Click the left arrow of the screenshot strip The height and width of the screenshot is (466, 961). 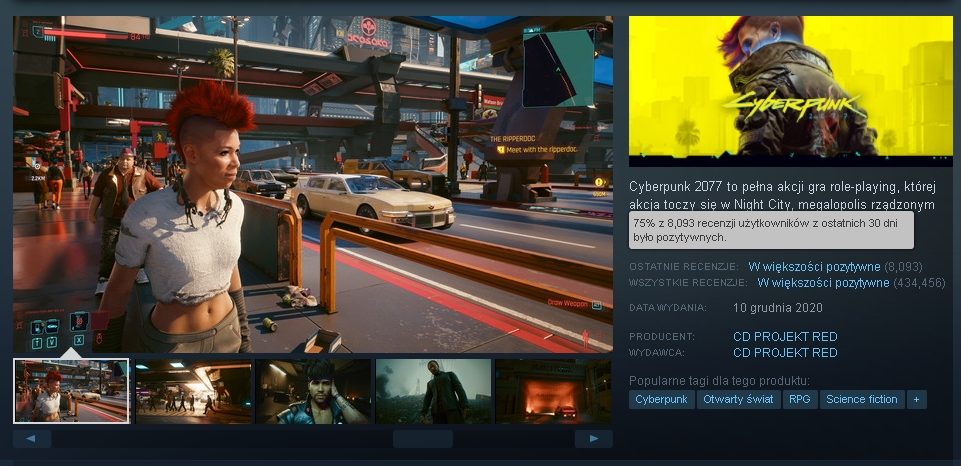32,439
